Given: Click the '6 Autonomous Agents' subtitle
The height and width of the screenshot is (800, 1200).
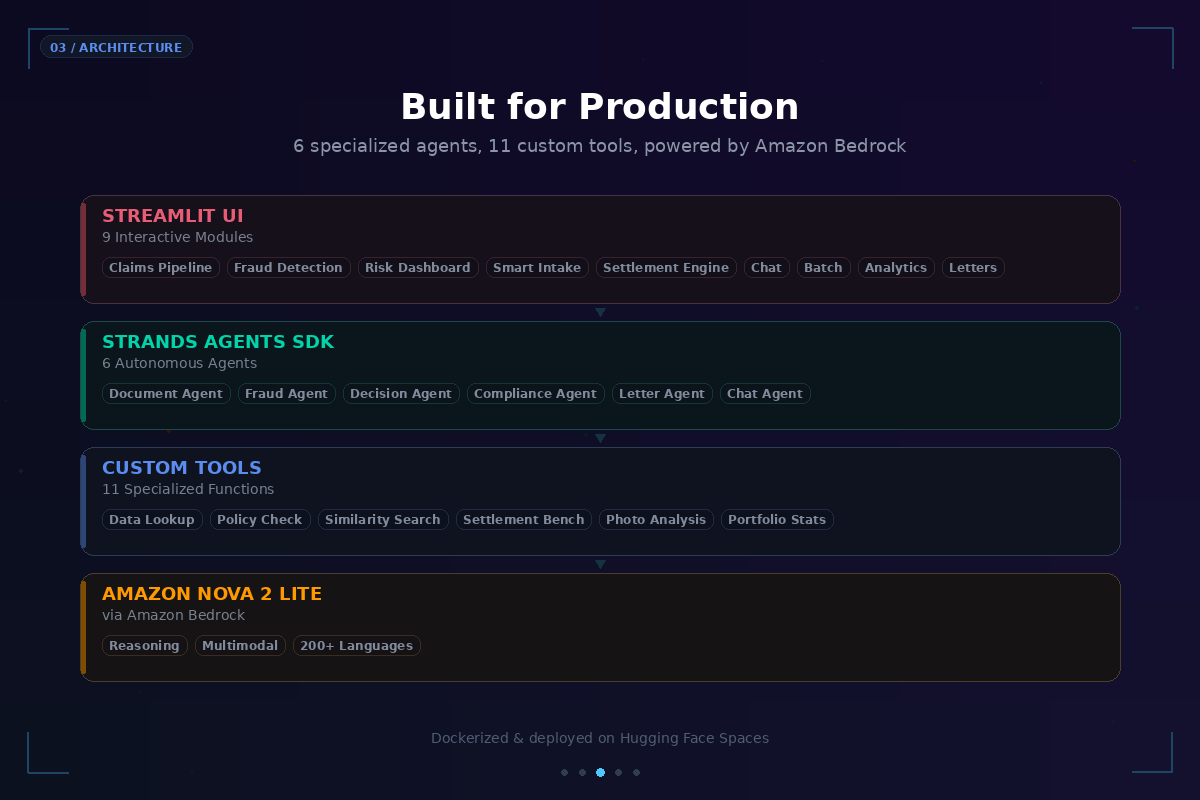Looking at the screenshot, I should point(180,363).
